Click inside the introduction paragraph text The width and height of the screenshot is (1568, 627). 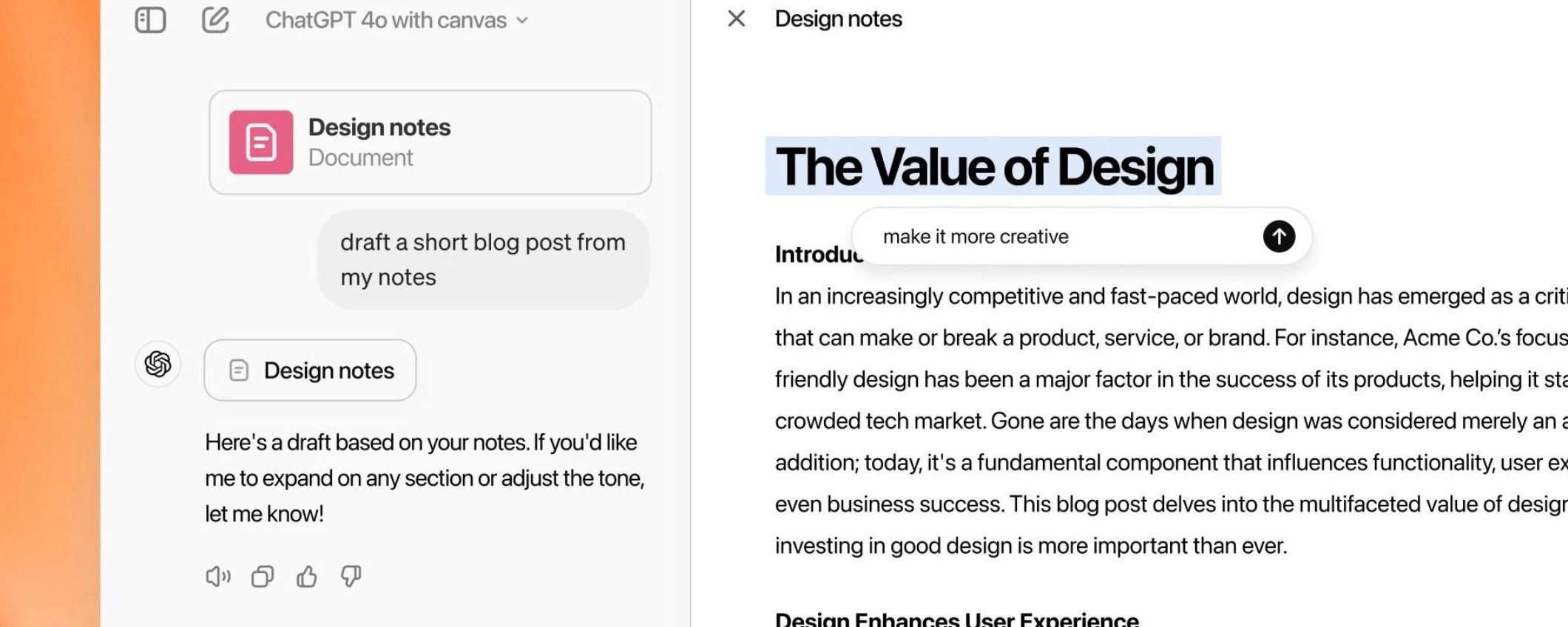tap(1109, 421)
